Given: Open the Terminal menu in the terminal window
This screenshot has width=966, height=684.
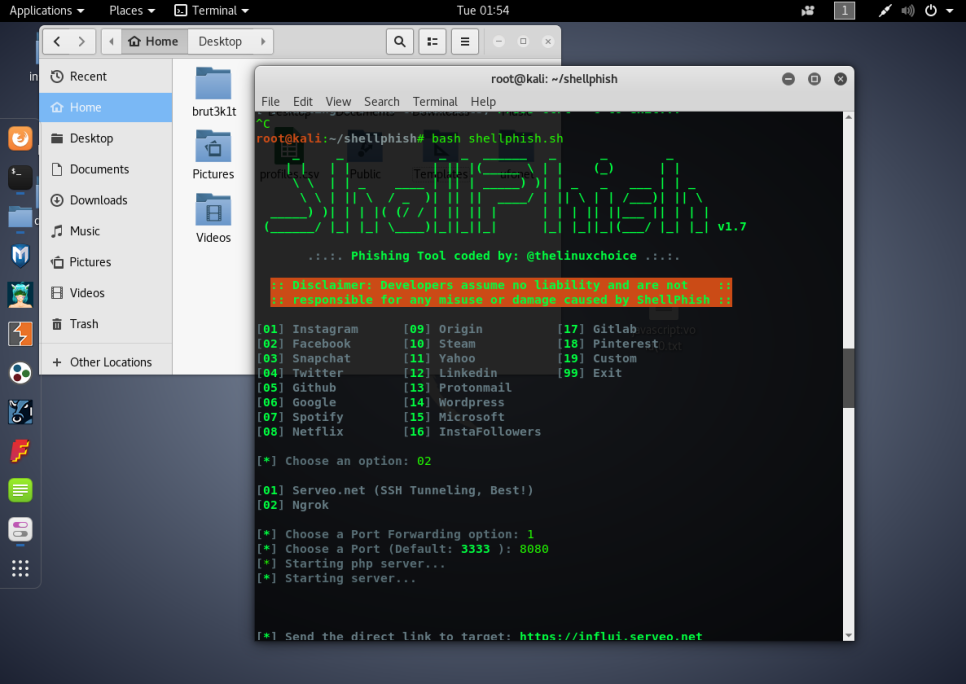Looking at the screenshot, I should 435,102.
